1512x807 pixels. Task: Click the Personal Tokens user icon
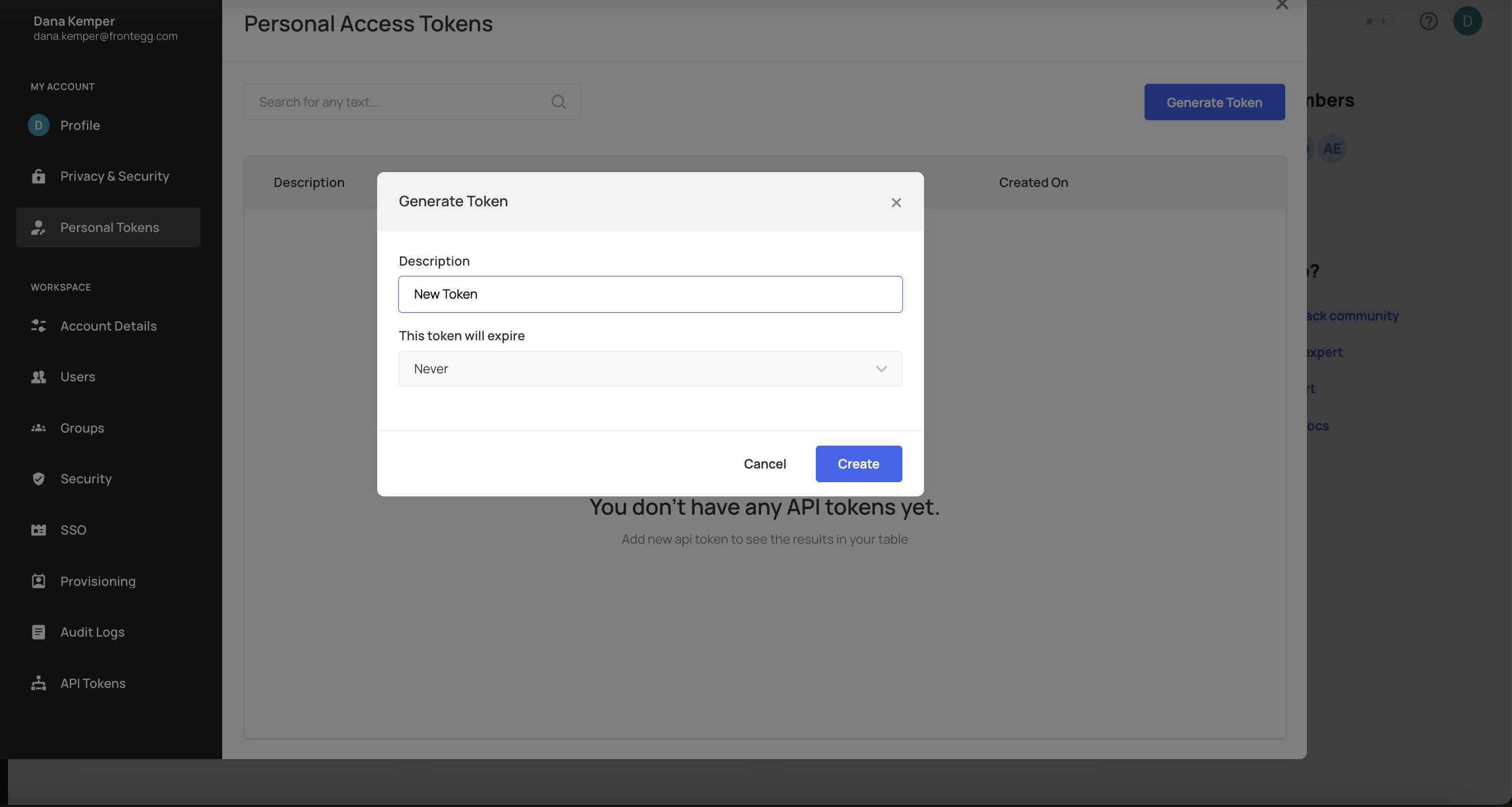coord(39,227)
